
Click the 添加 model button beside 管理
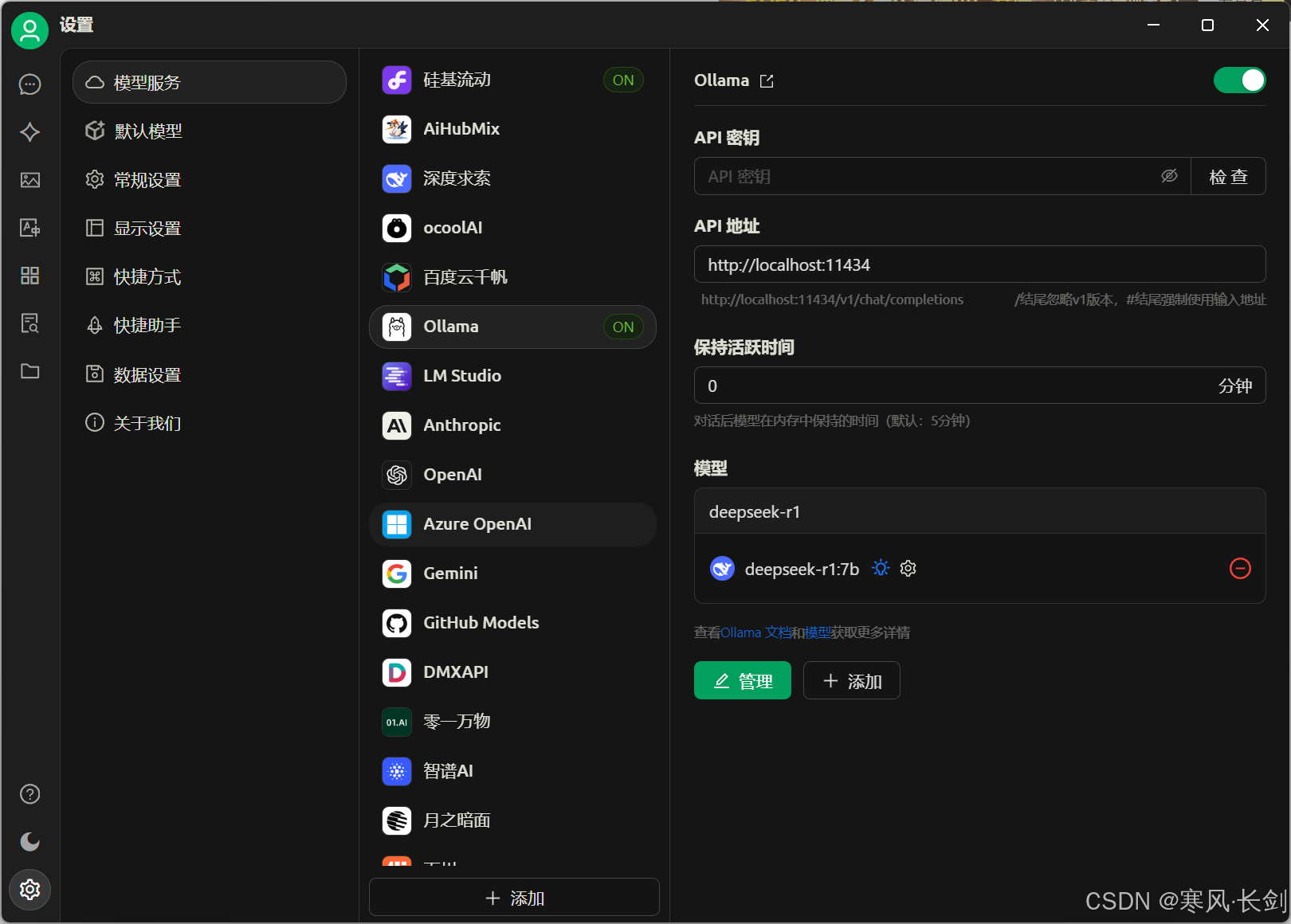click(x=852, y=680)
